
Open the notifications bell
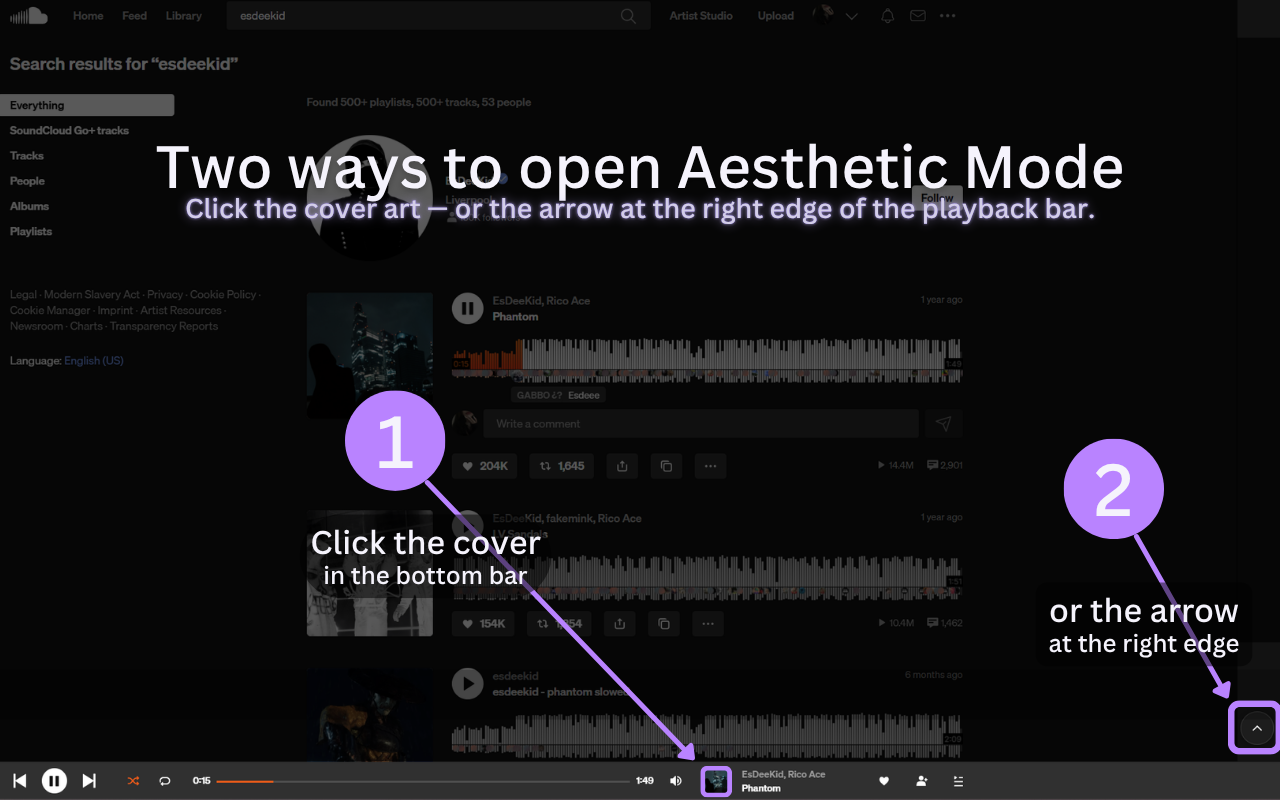887,16
